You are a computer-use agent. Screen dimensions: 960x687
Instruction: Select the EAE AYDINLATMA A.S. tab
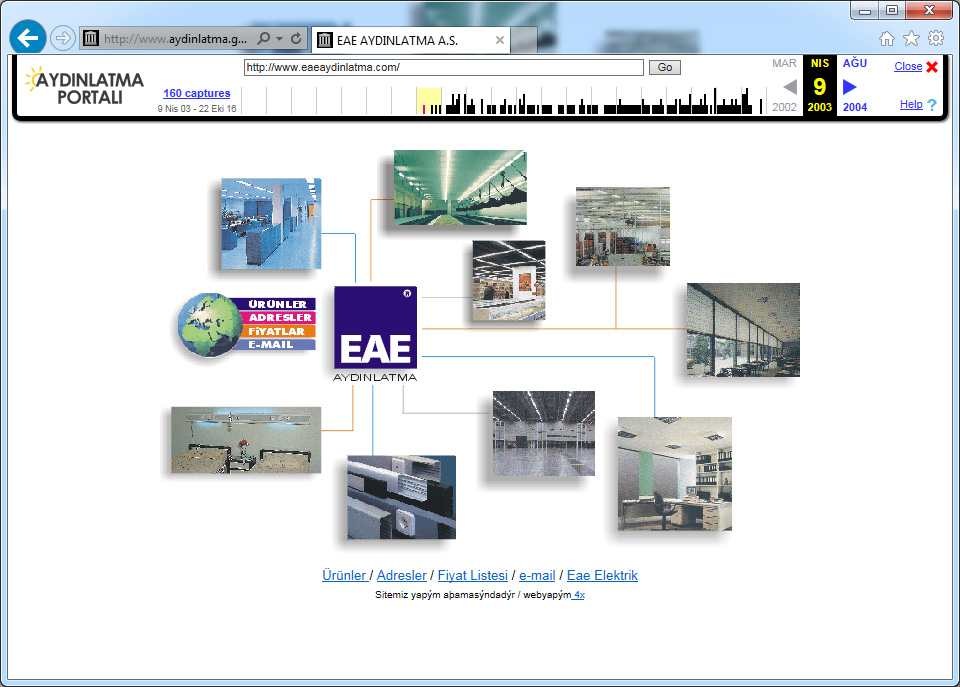tap(410, 40)
